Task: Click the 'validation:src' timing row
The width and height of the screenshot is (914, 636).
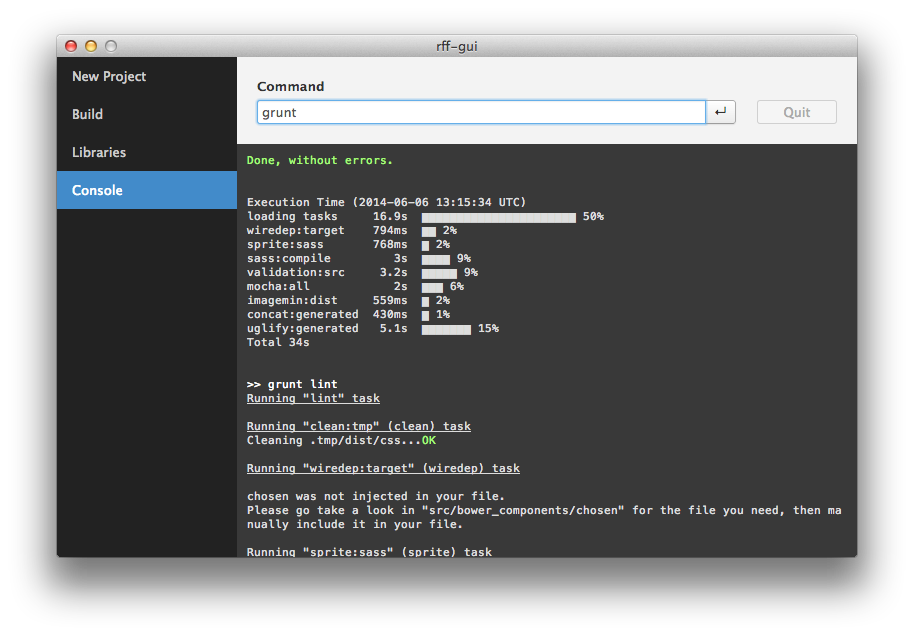Action: click(362, 272)
